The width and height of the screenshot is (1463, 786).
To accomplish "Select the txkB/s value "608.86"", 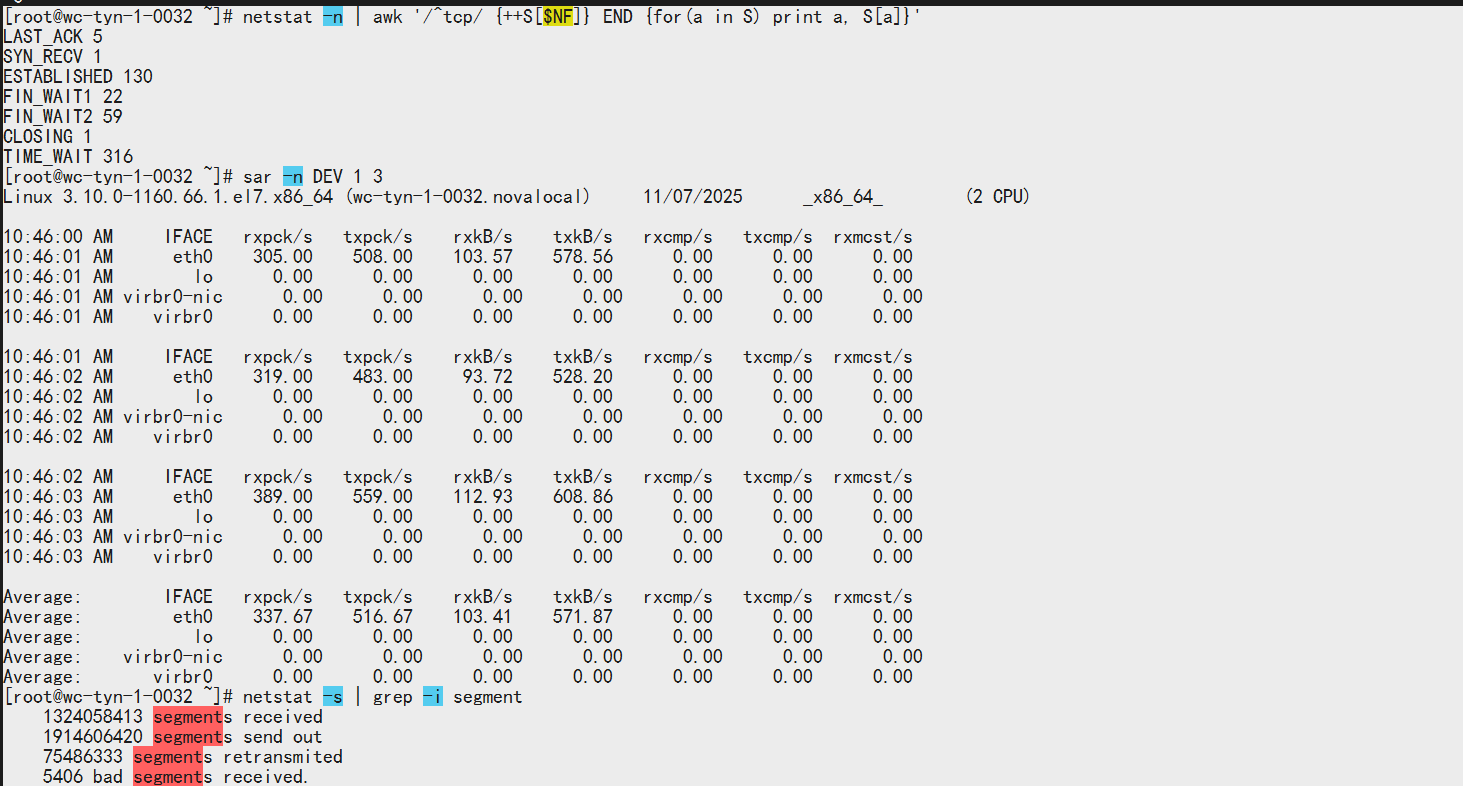I will point(583,497).
